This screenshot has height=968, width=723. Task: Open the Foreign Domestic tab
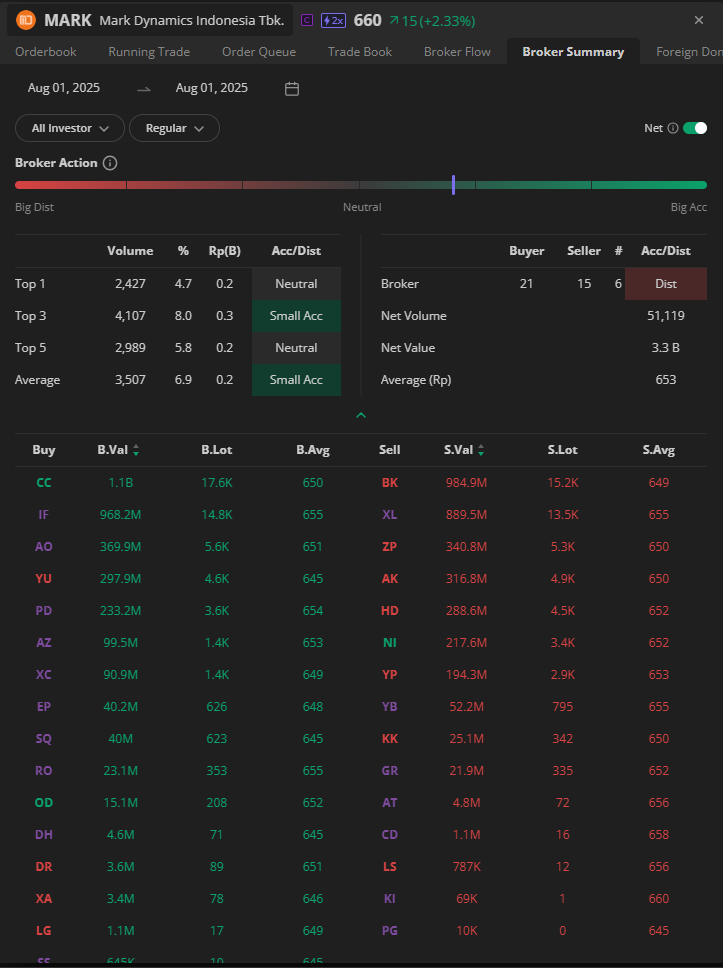(689, 52)
